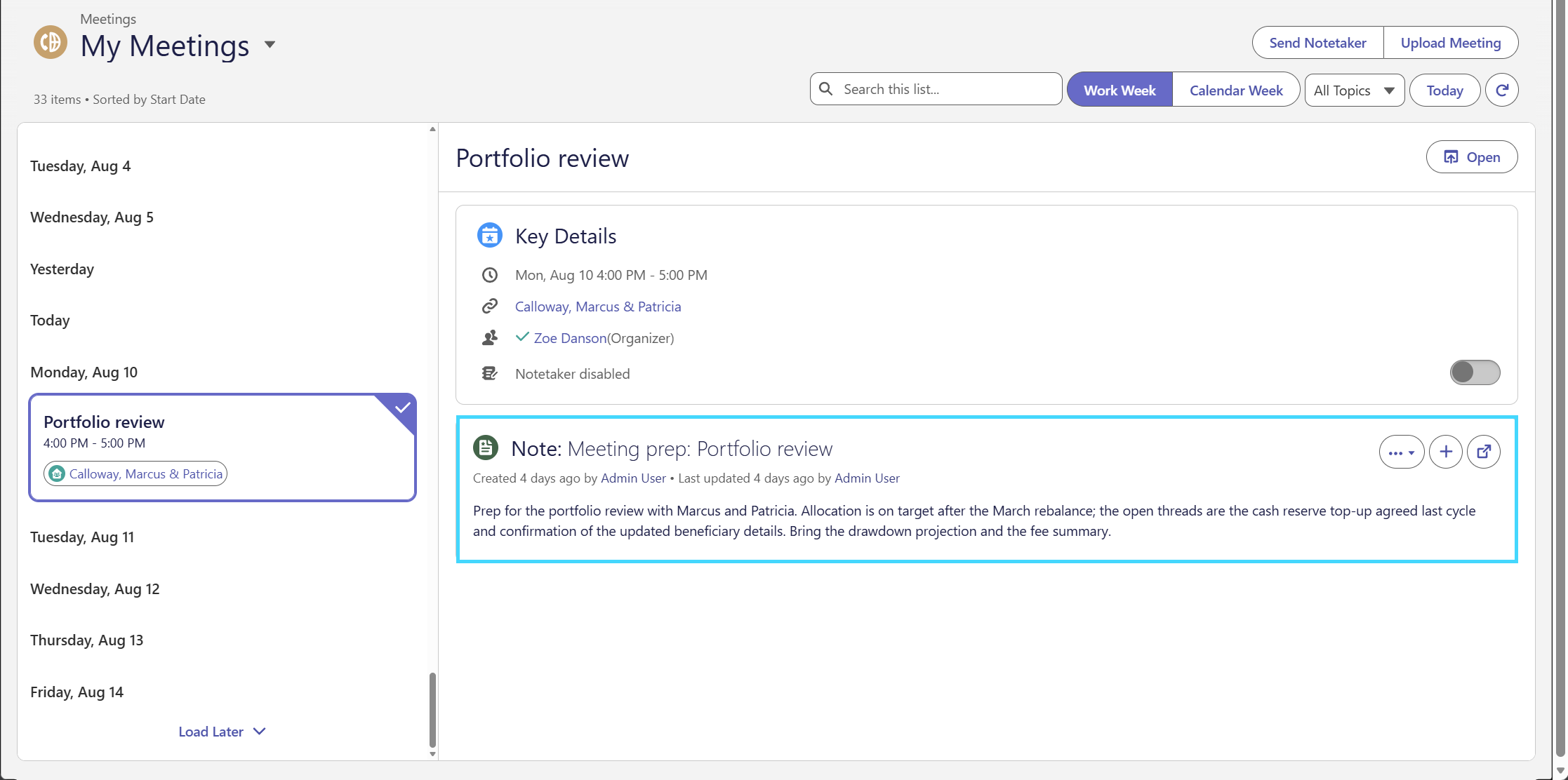Open Admin User link after Last updated by
Image resolution: width=1568 pixels, height=780 pixels.
(x=867, y=478)
